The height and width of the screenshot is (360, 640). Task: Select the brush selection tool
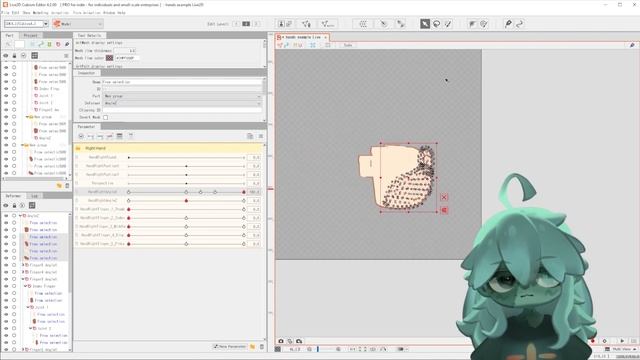pos(448,24)
